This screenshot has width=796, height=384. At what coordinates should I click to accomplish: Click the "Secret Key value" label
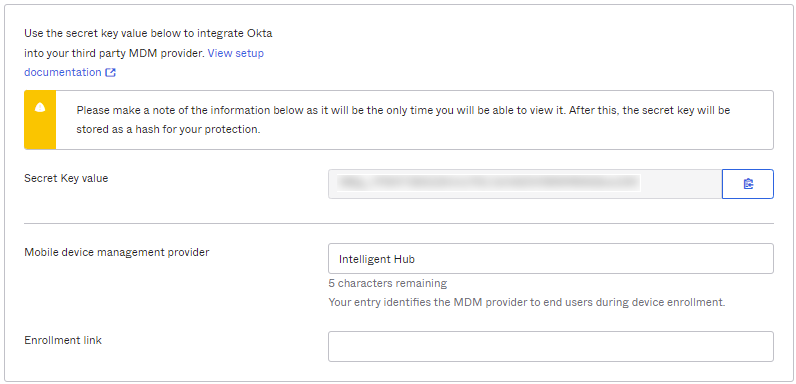point(66,178)
